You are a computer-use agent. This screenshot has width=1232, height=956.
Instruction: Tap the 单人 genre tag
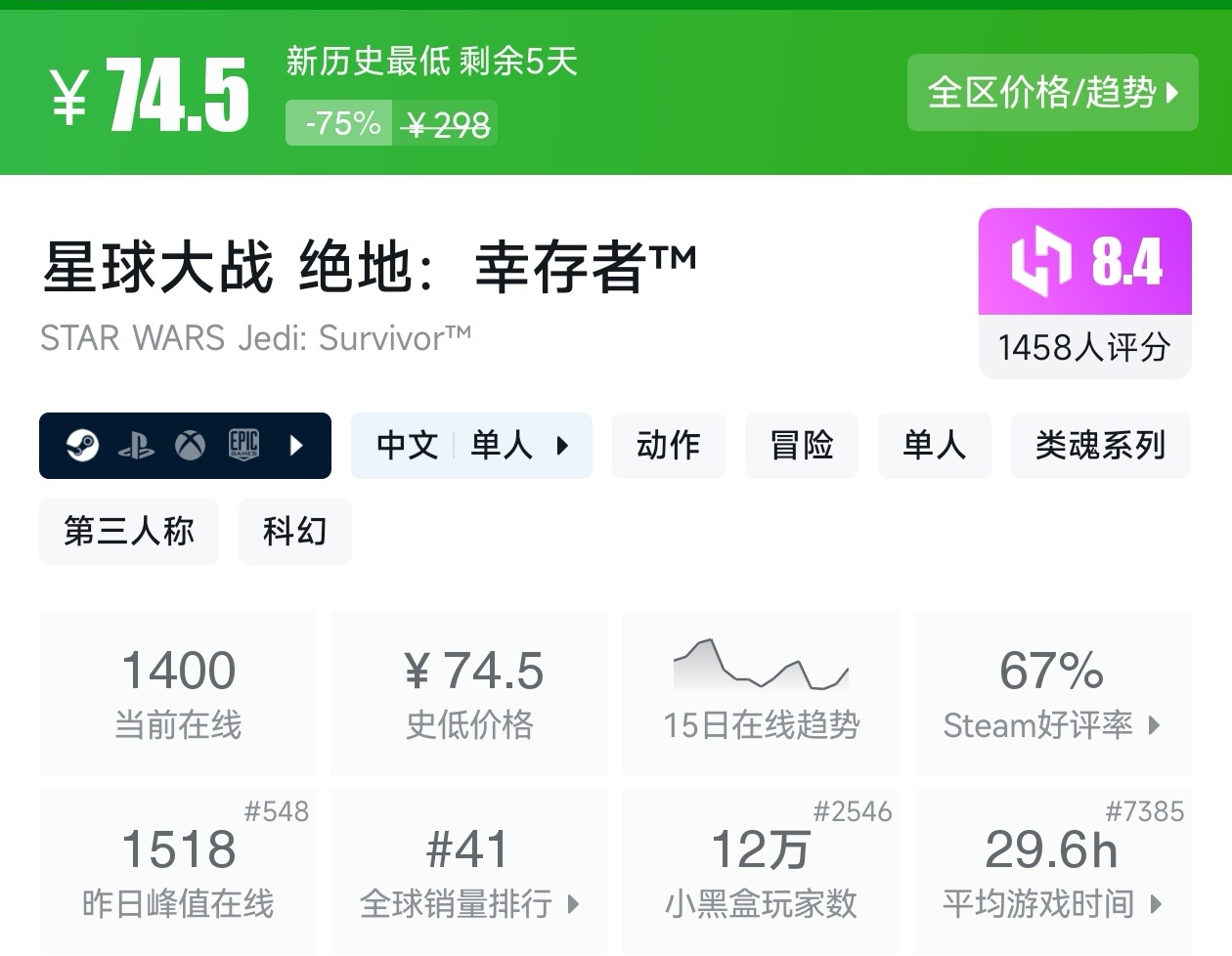pyautogui.click(x=935, y=446)
